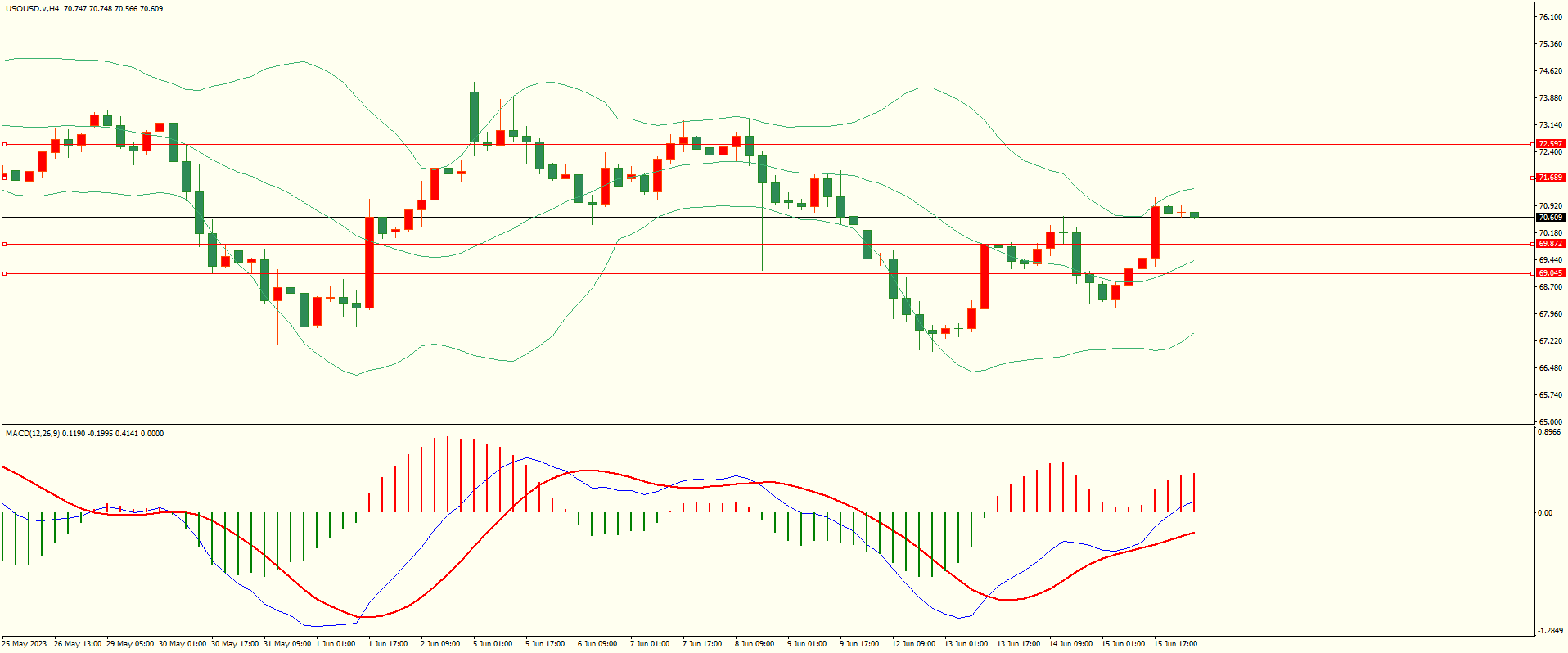Click the 76.100 price scale label
This screenshot has width=1568, height=653.
[1550, 17]
